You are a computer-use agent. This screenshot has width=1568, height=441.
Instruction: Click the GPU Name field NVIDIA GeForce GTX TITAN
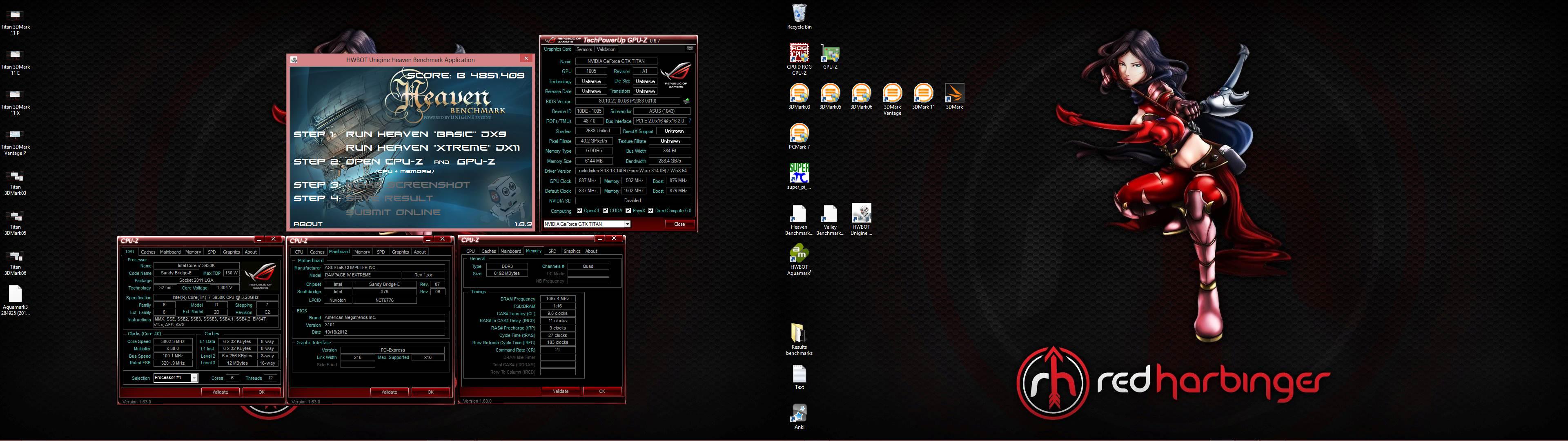click(616, 62)
